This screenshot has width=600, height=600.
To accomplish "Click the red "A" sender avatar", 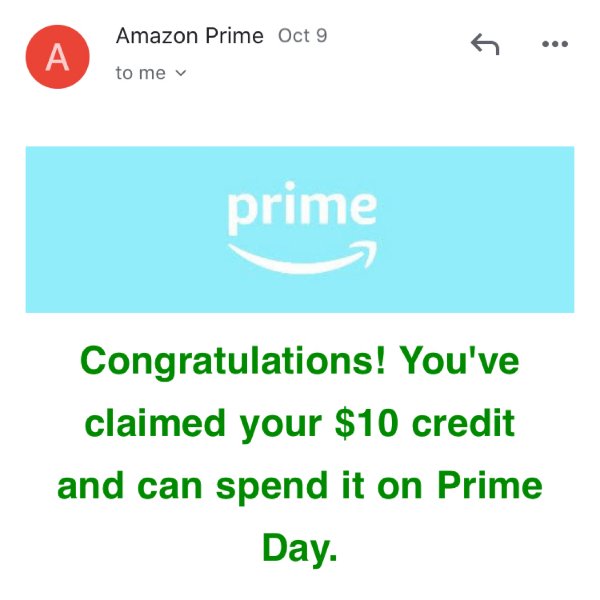I will coord(57,57).
